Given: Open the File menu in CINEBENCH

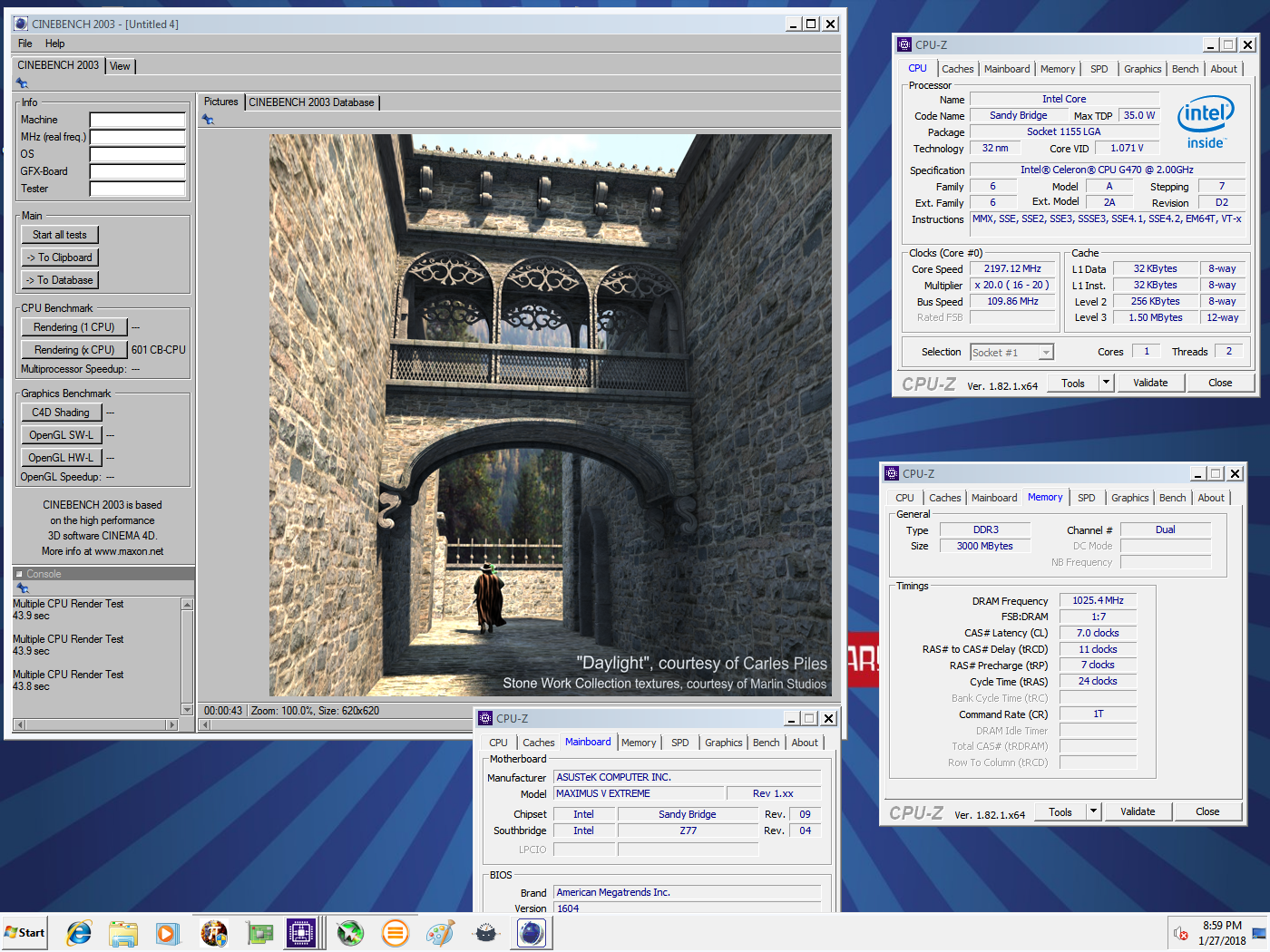Looking at the screenshot, I should [x=25, y=44].
